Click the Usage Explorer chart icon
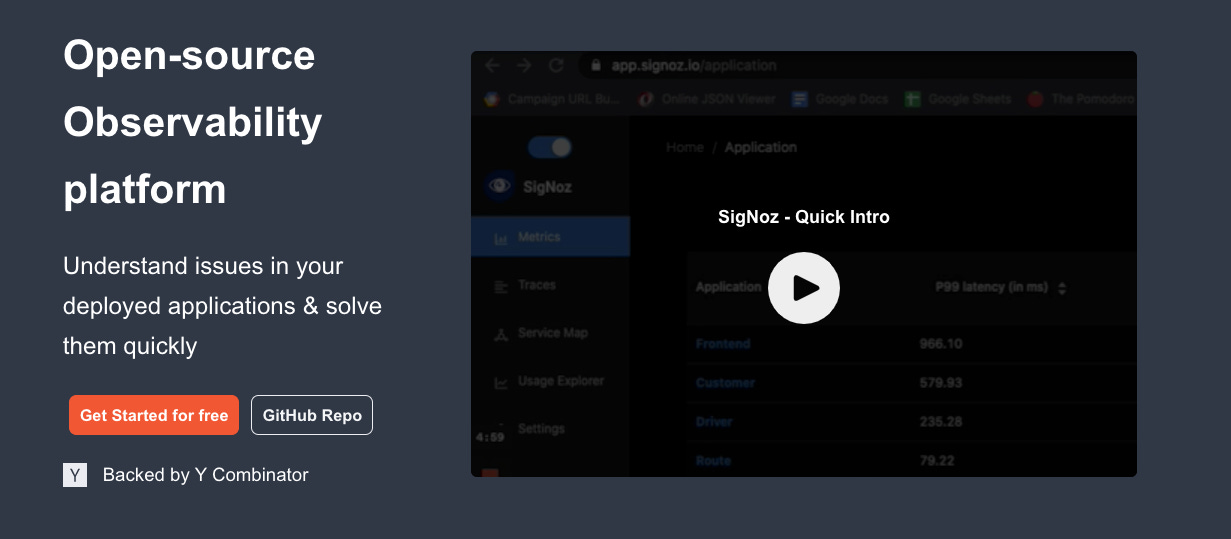The image size is (1231, 539). pyautogui.click(x=501, y=382)
